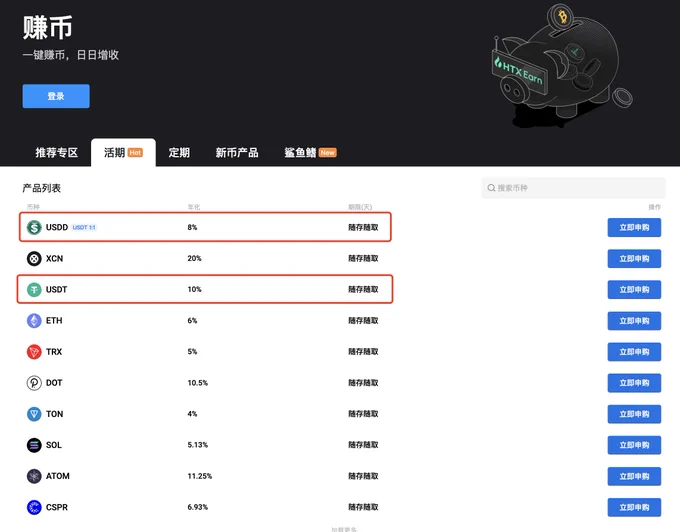
Task: Click the ETH Ethereum coin icon
Action: click(x=34, y=321)
